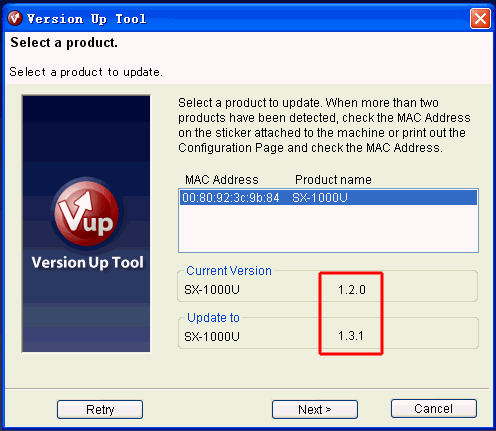Click the red Vup logo in side panel
The height and width of the screenshot is (431, 496).
coord(87,212)
